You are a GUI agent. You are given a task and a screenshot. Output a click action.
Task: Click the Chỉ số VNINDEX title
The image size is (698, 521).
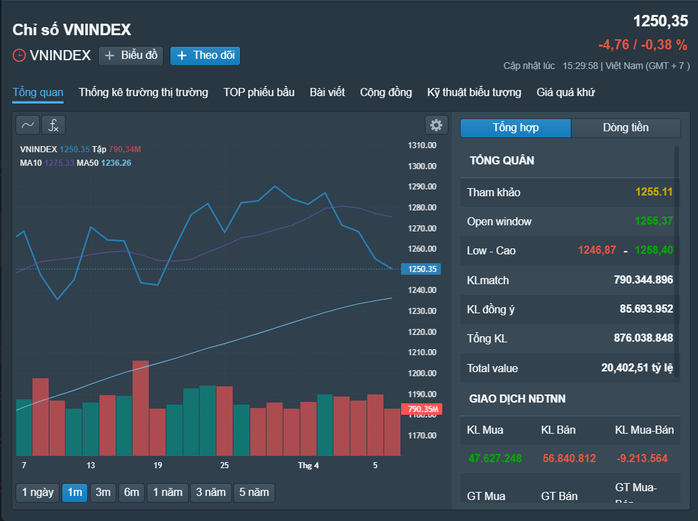click(x=72, y=30)
